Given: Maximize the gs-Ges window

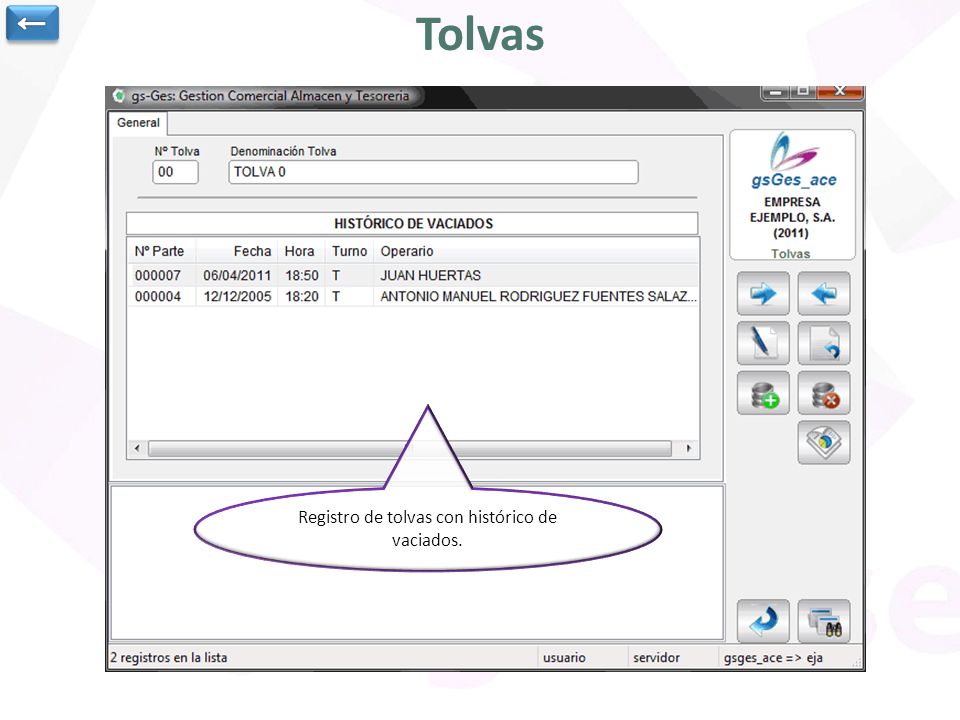Looking at the screenshot, I should (x=803, y=92).
